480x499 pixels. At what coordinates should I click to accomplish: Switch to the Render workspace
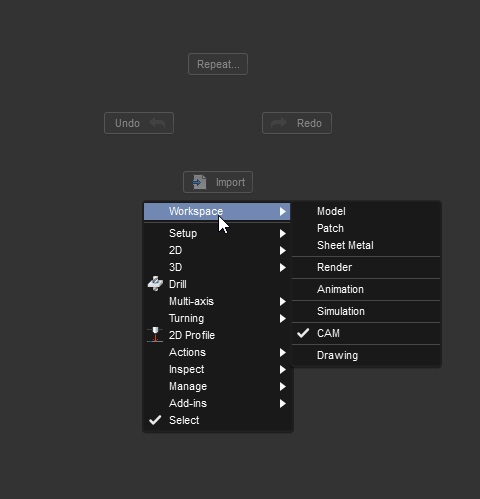(x=367, y=267)
